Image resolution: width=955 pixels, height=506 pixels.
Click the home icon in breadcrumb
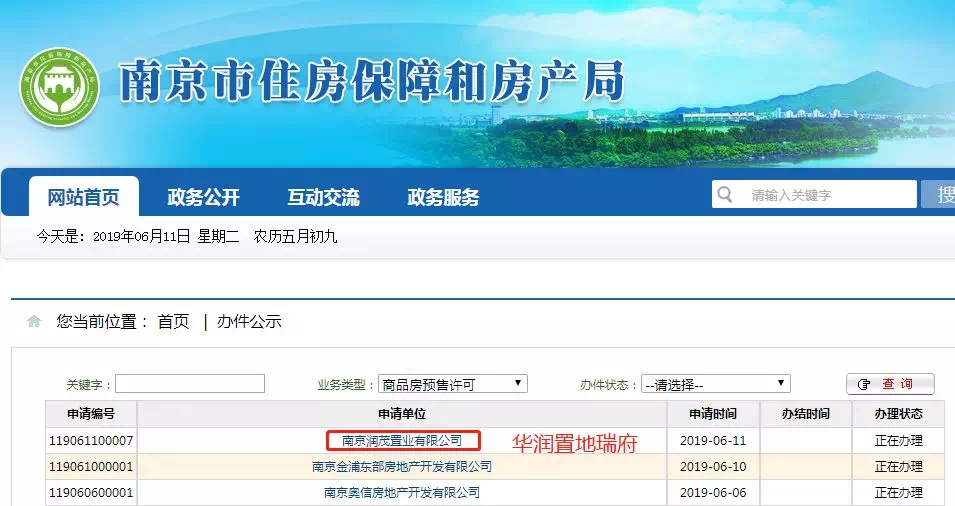click(35, 322)
